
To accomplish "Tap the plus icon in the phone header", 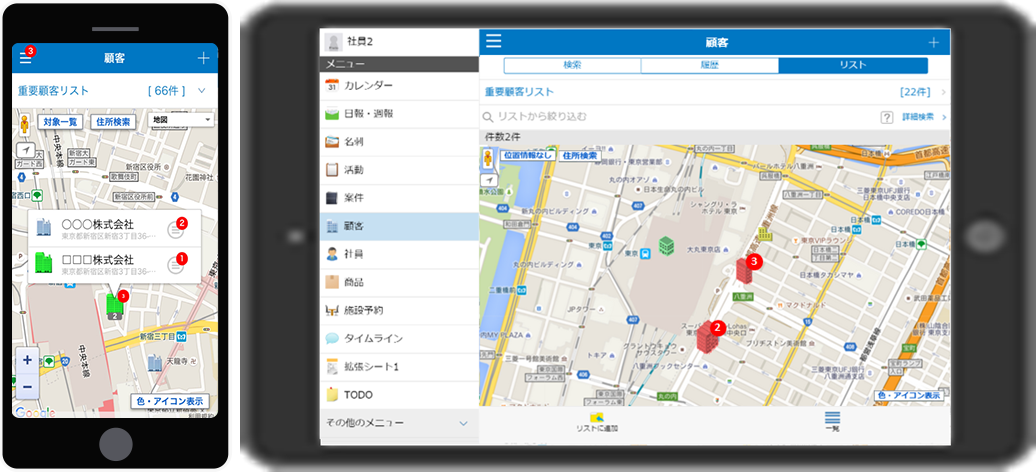I will pyautogui.click(x=204, y=58).
